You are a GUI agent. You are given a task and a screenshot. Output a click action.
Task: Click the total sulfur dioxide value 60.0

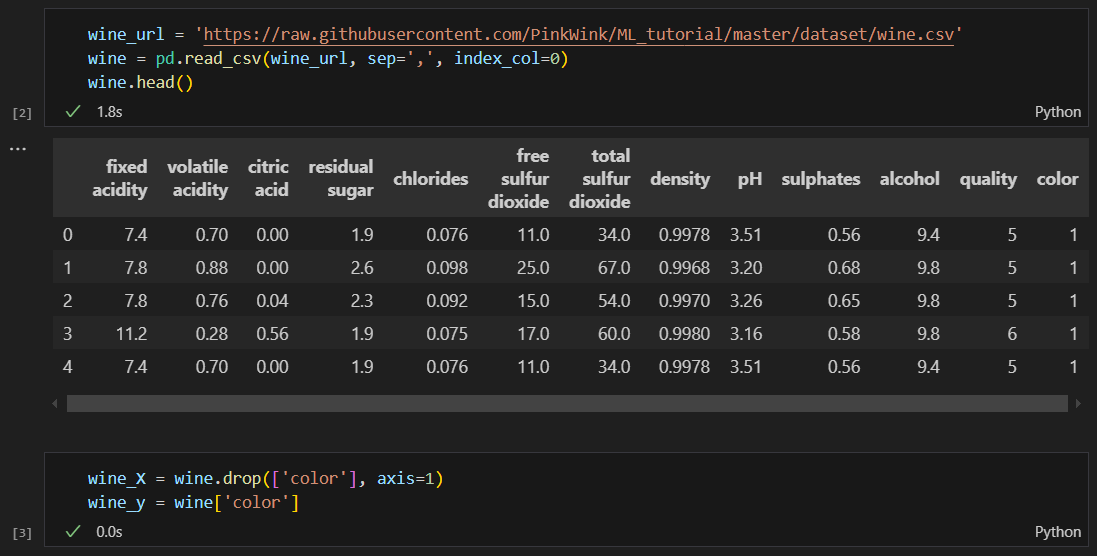[614, 334]
